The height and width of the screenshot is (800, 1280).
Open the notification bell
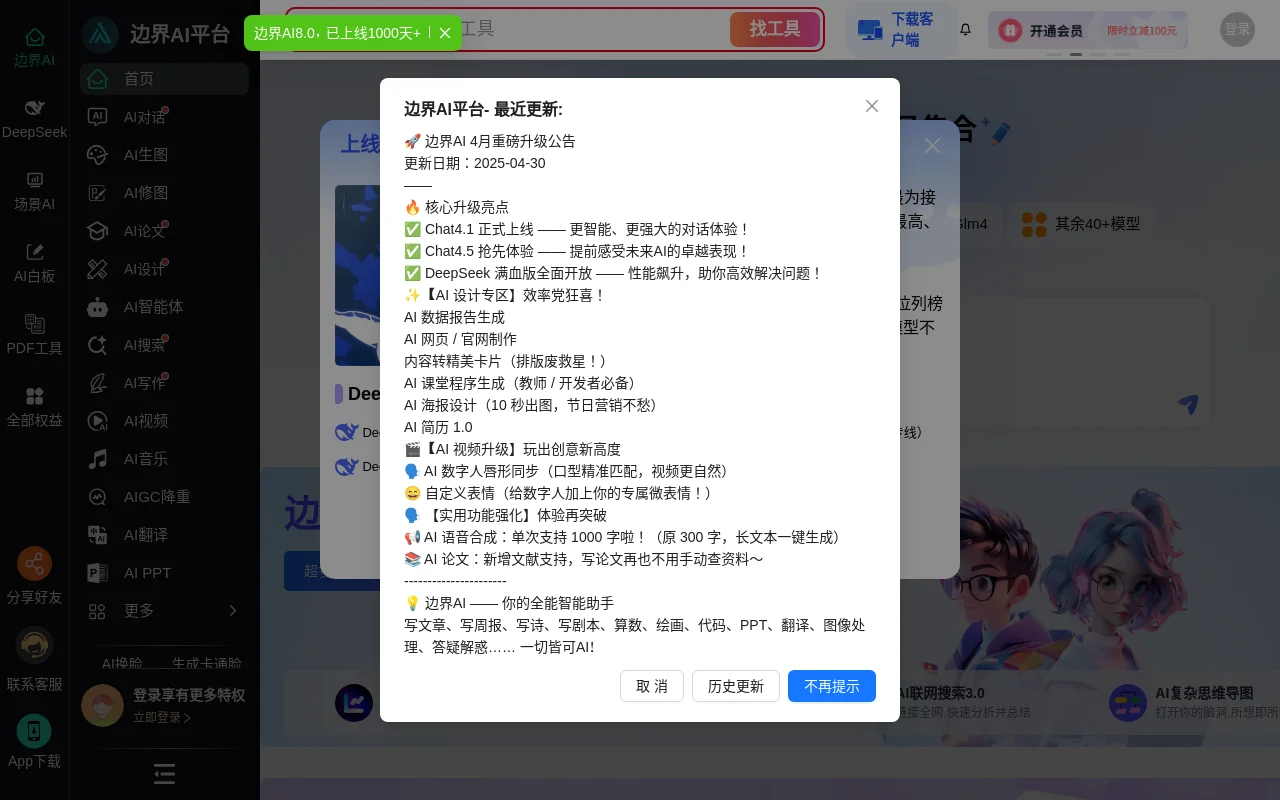964,30
